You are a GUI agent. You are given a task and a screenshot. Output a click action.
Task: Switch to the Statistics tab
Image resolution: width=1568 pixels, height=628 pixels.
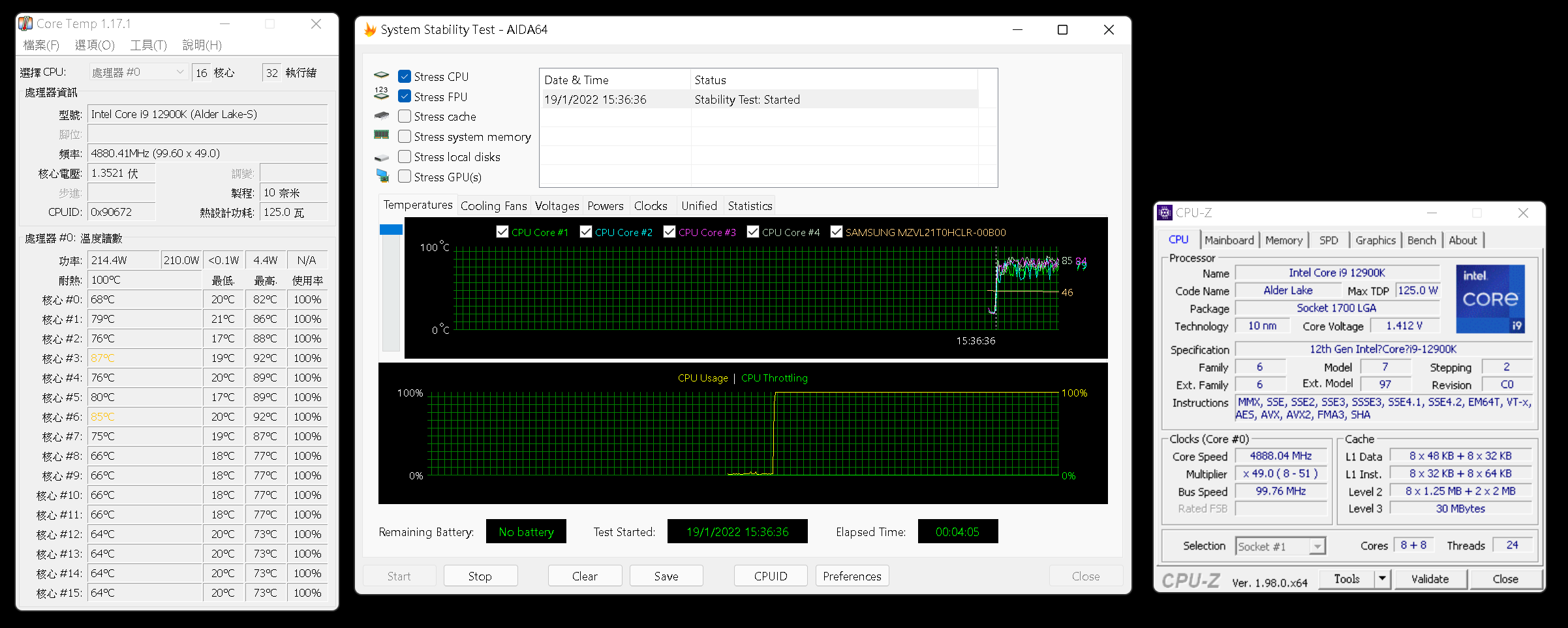coord(750,206)
